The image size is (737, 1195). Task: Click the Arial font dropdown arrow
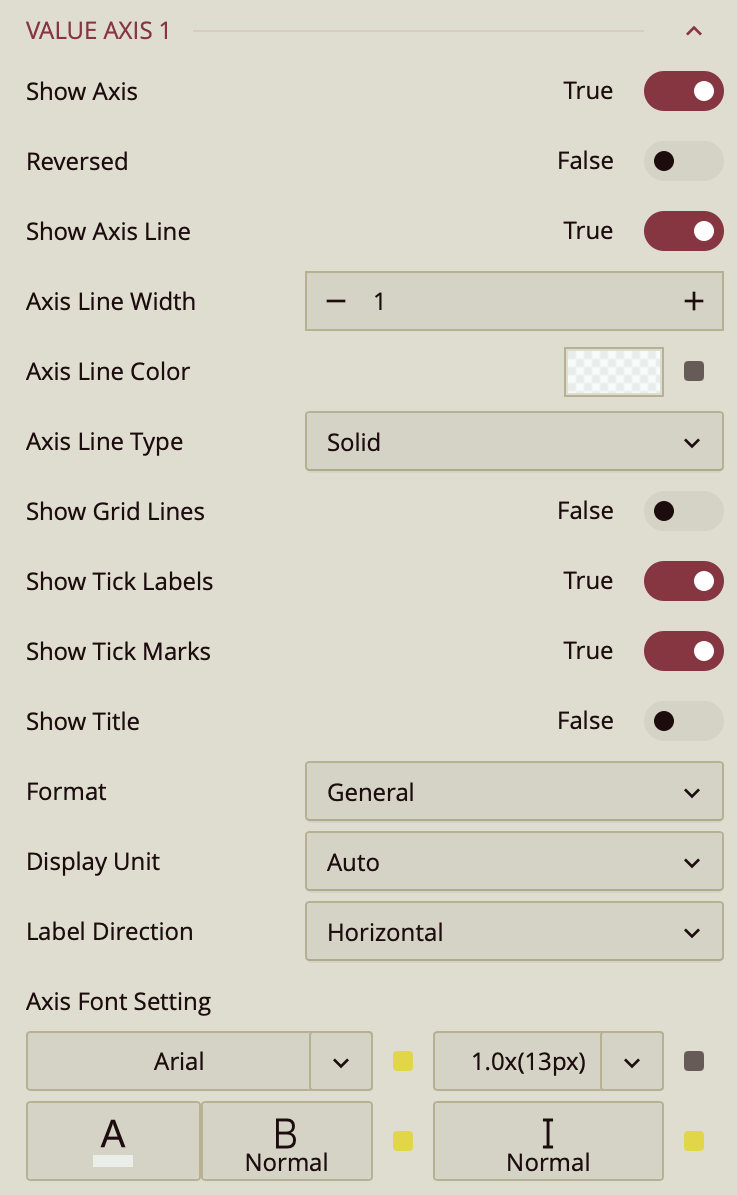341,1062
